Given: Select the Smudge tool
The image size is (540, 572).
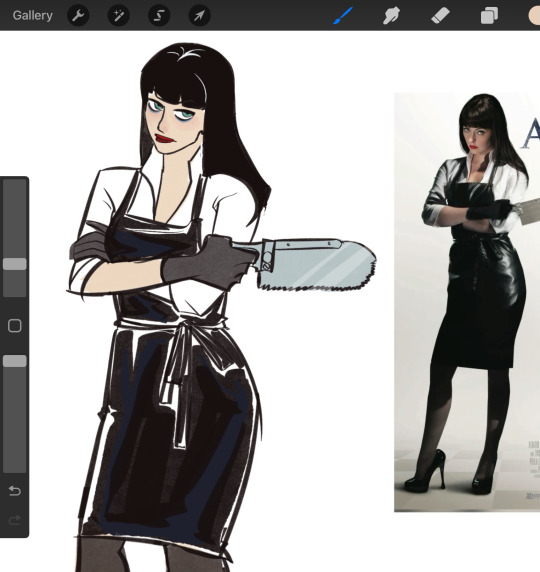Looking at the screenshot, I should point(391,16).
